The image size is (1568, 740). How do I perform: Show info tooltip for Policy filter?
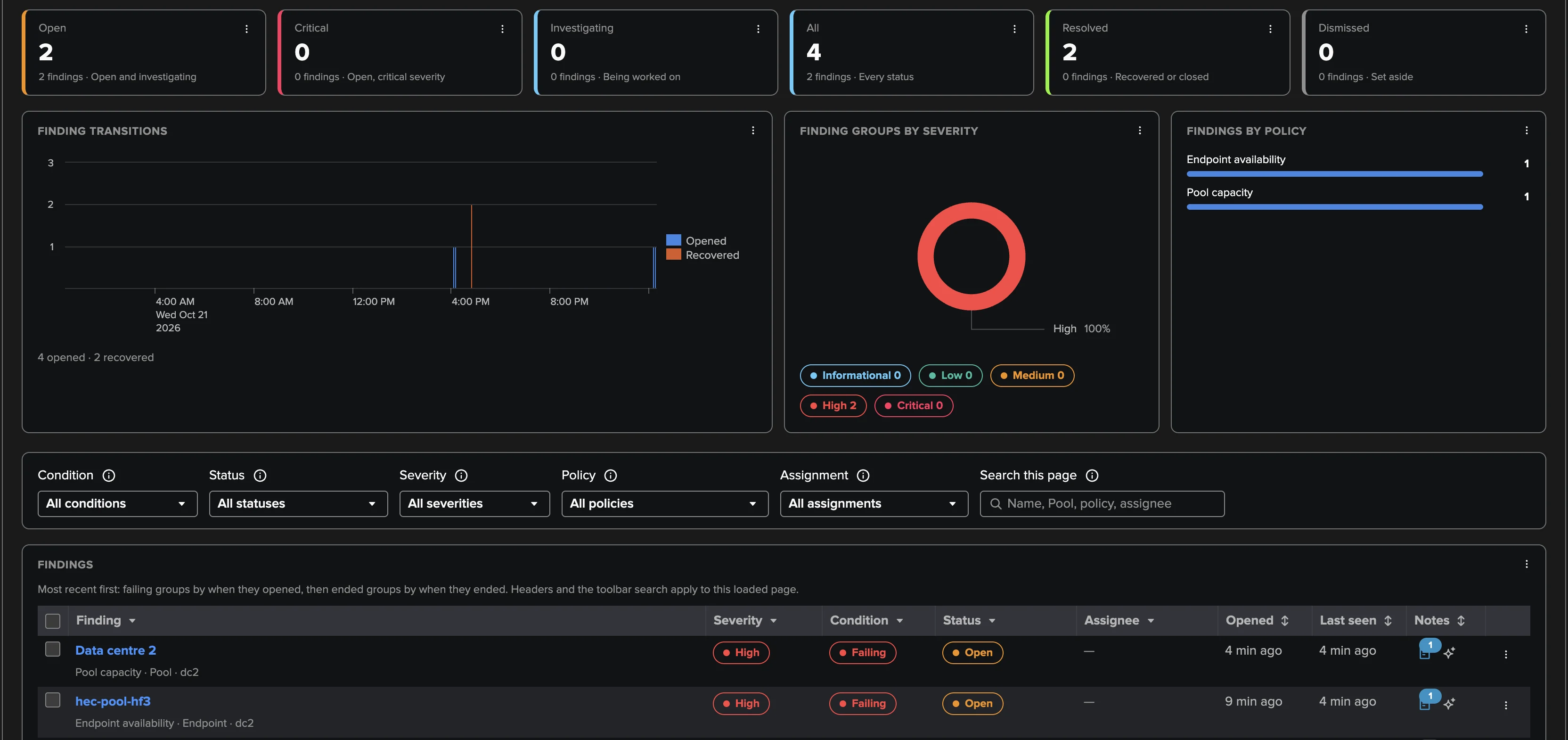611,476
